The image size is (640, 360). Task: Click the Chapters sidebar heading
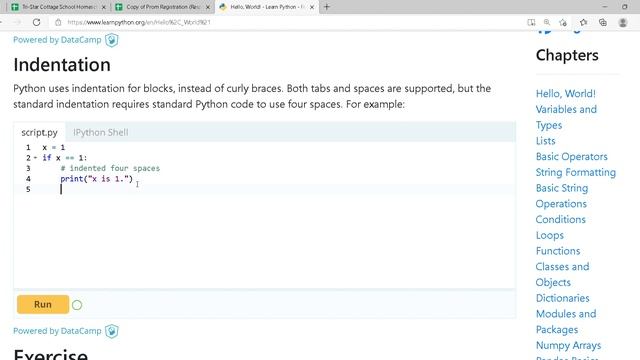(567, 55)
